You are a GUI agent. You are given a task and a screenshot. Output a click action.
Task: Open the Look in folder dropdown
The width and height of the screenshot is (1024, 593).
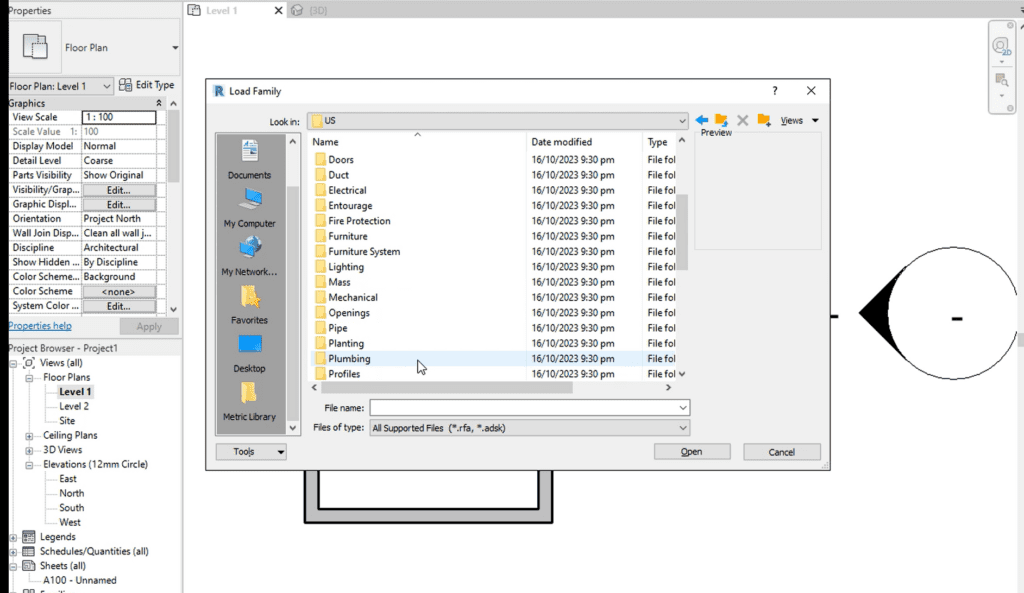[x=683, y=121]
